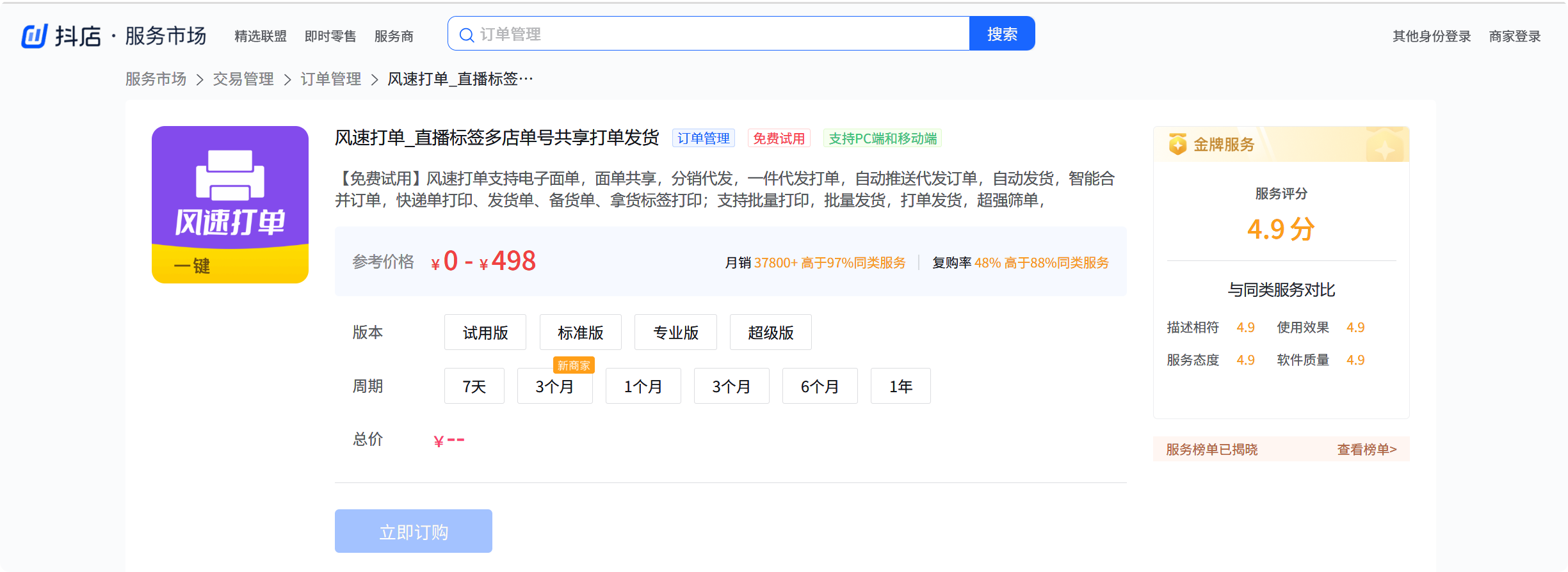1568x572 pixels.
Task: Click the 立即订购 subscribe button
Action: coord(413,531)
